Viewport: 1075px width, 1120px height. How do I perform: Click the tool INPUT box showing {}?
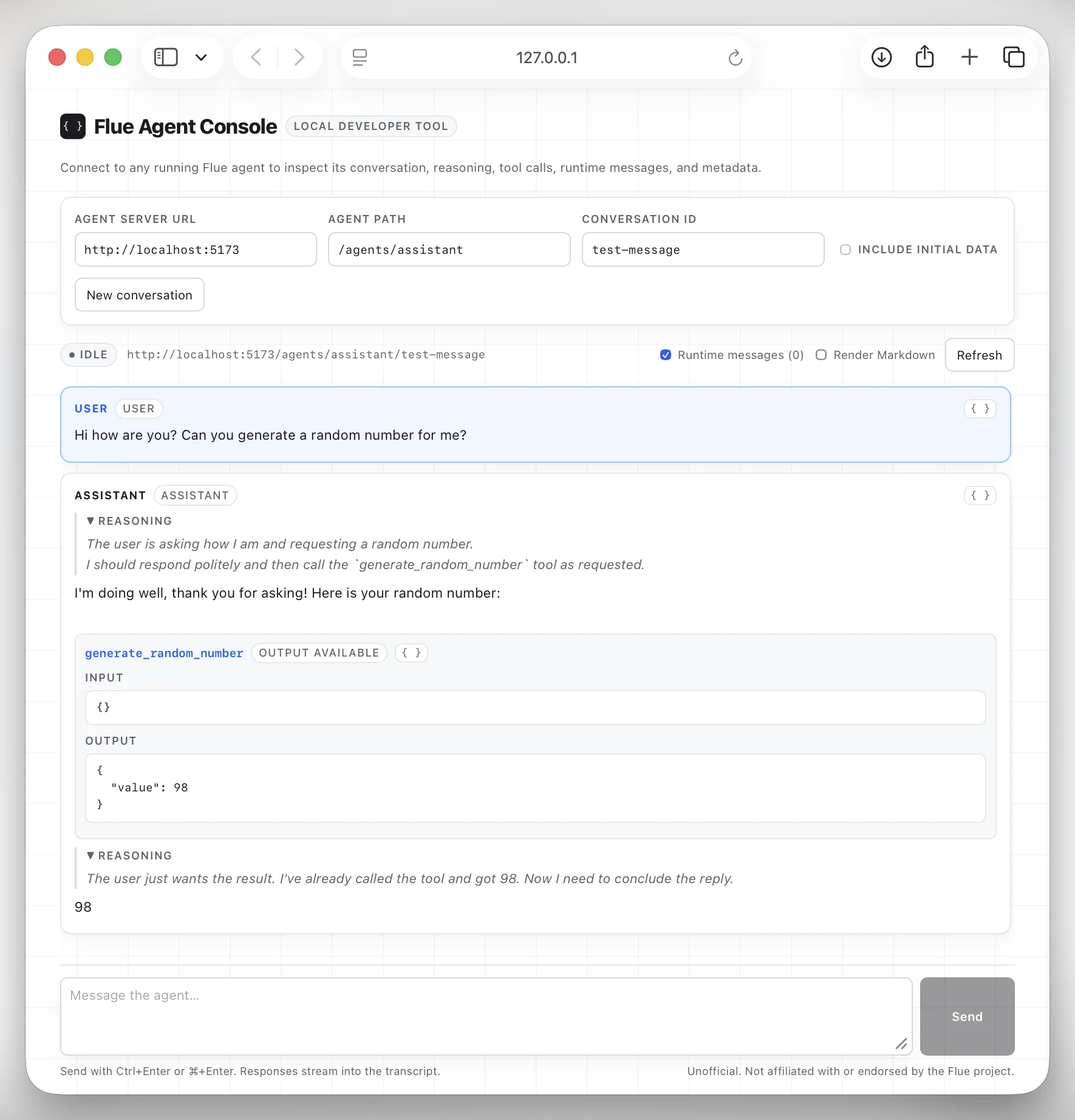coord(535,708)
